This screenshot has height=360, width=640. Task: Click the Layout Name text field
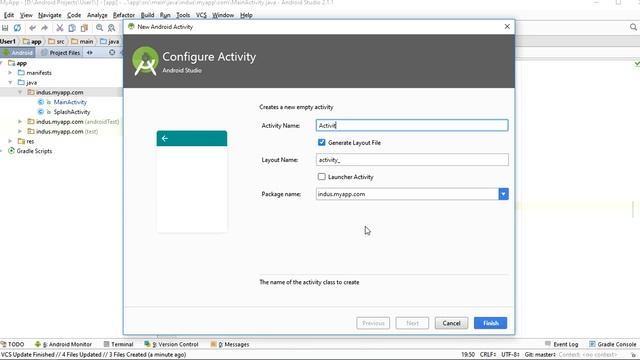click(x=412, y=160)
